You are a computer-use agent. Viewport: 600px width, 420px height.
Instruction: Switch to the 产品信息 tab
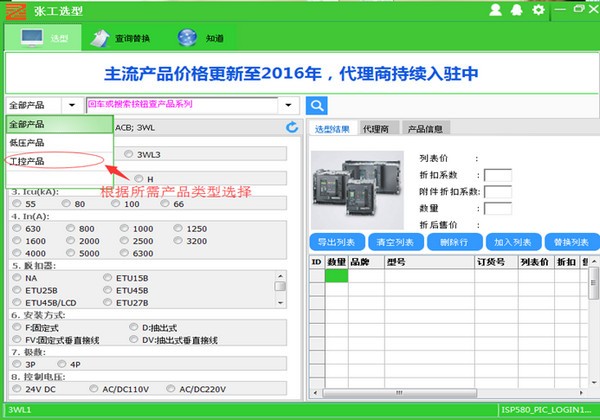[x=423, y=128]
